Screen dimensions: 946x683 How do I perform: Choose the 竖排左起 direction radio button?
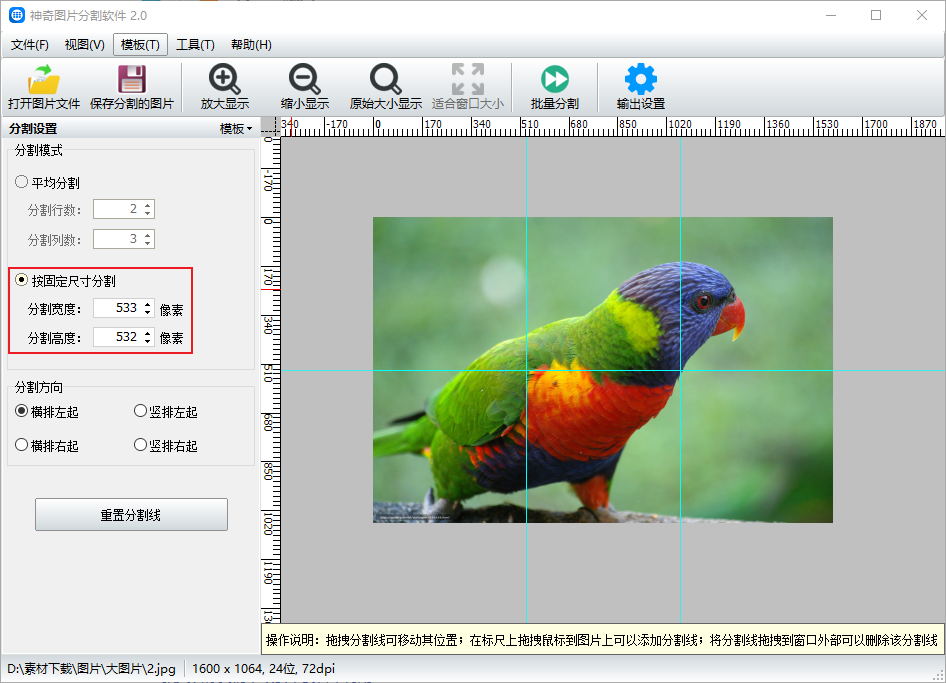pyautogui.click(x=141, y=411)
